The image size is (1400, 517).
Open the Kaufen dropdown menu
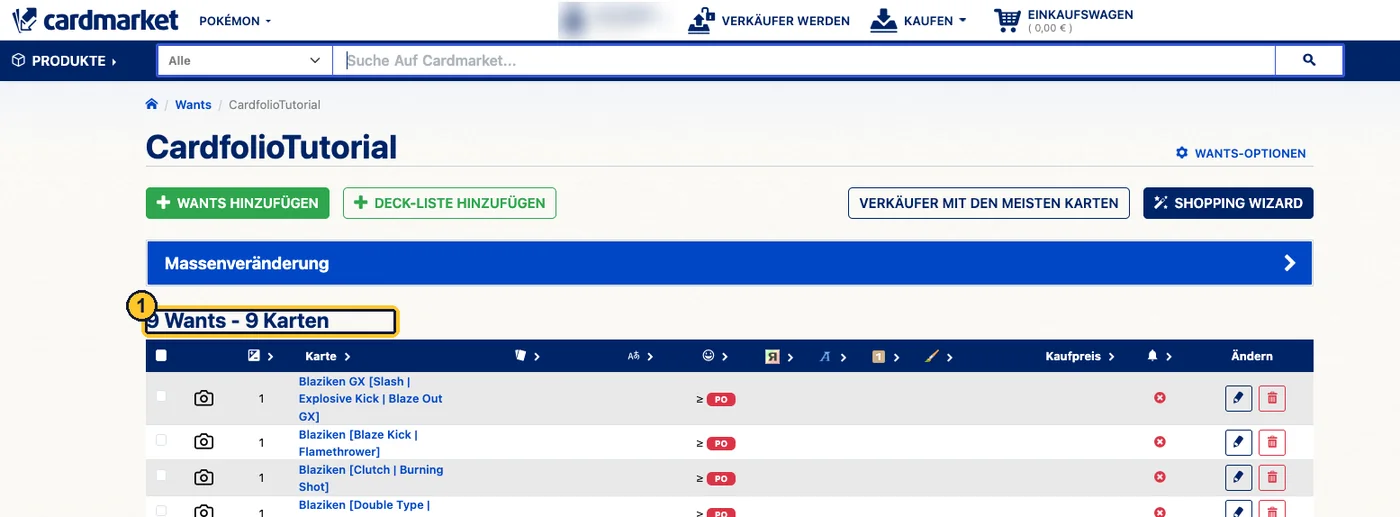919,20
